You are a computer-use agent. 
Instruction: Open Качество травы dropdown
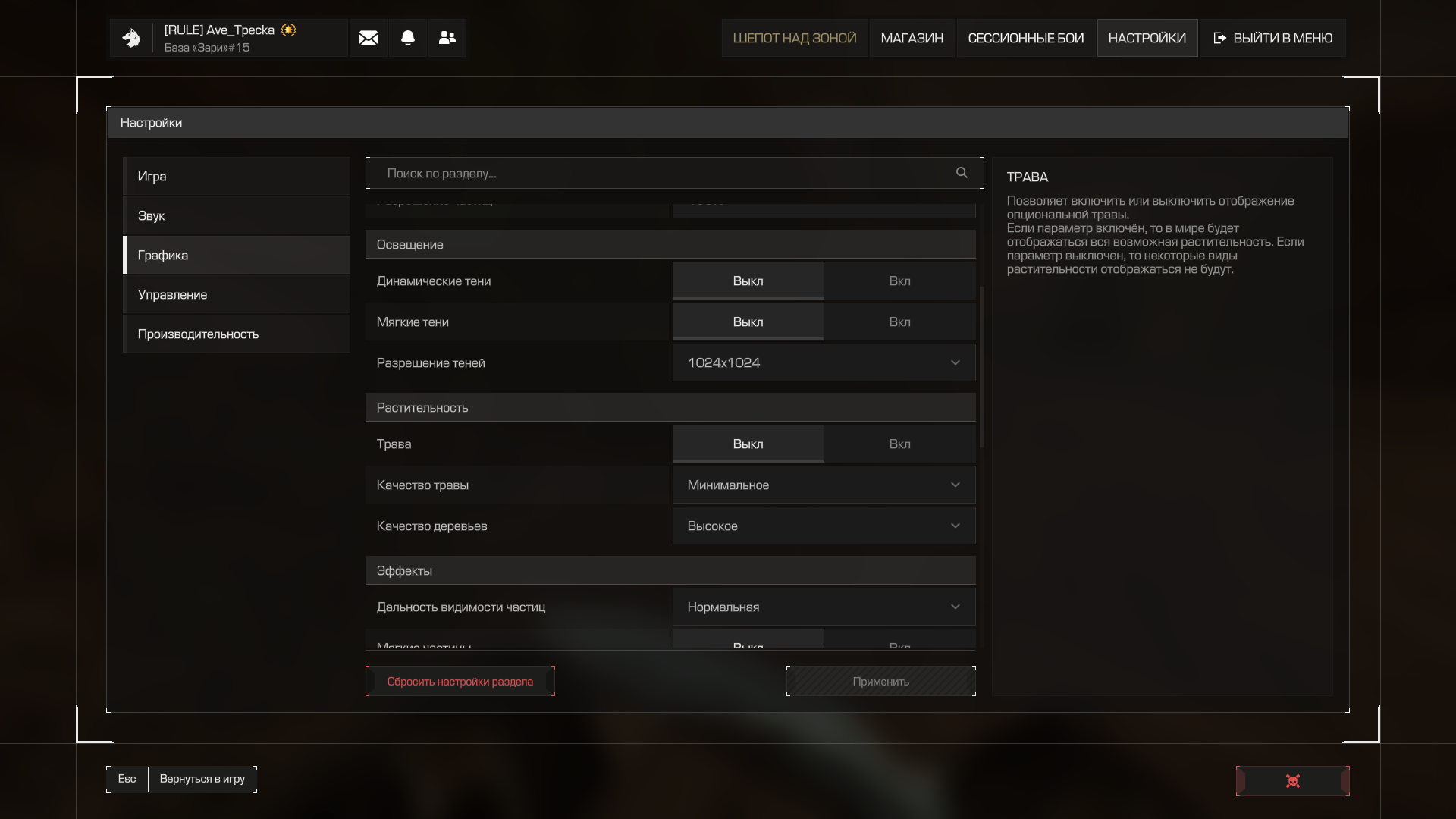coord(824,485)
